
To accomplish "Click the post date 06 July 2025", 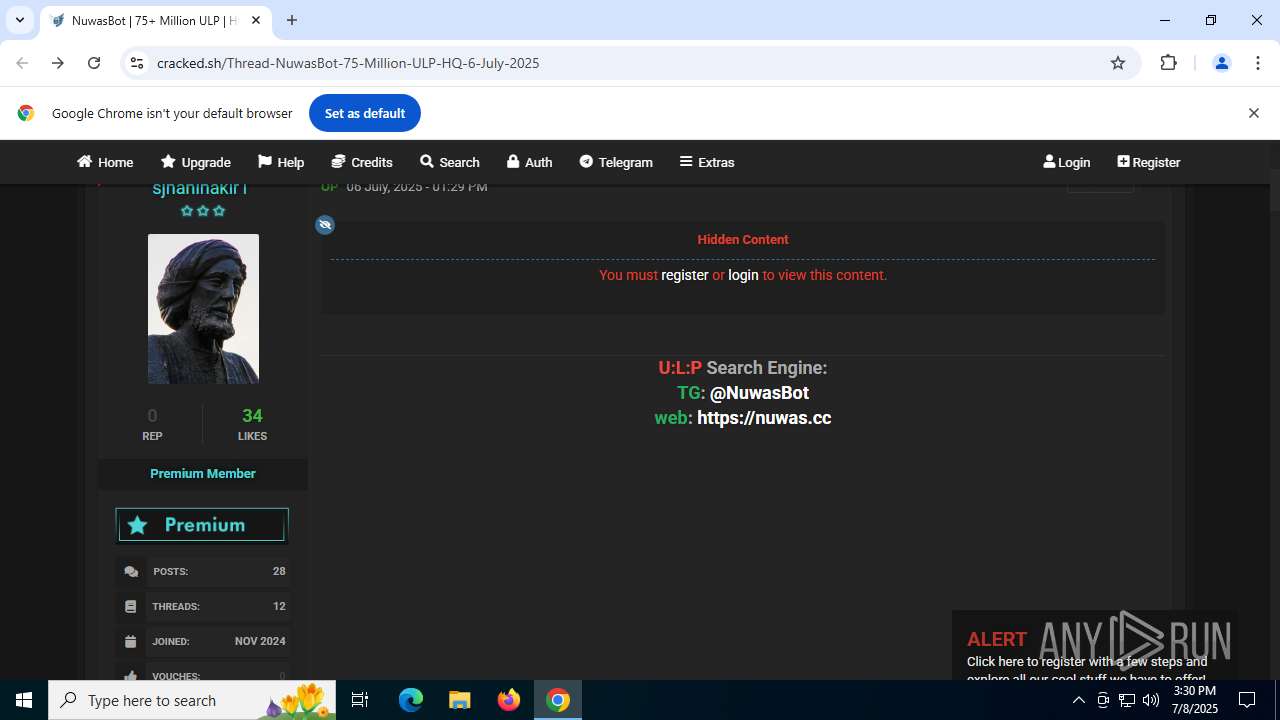I will tap(416, 187).
